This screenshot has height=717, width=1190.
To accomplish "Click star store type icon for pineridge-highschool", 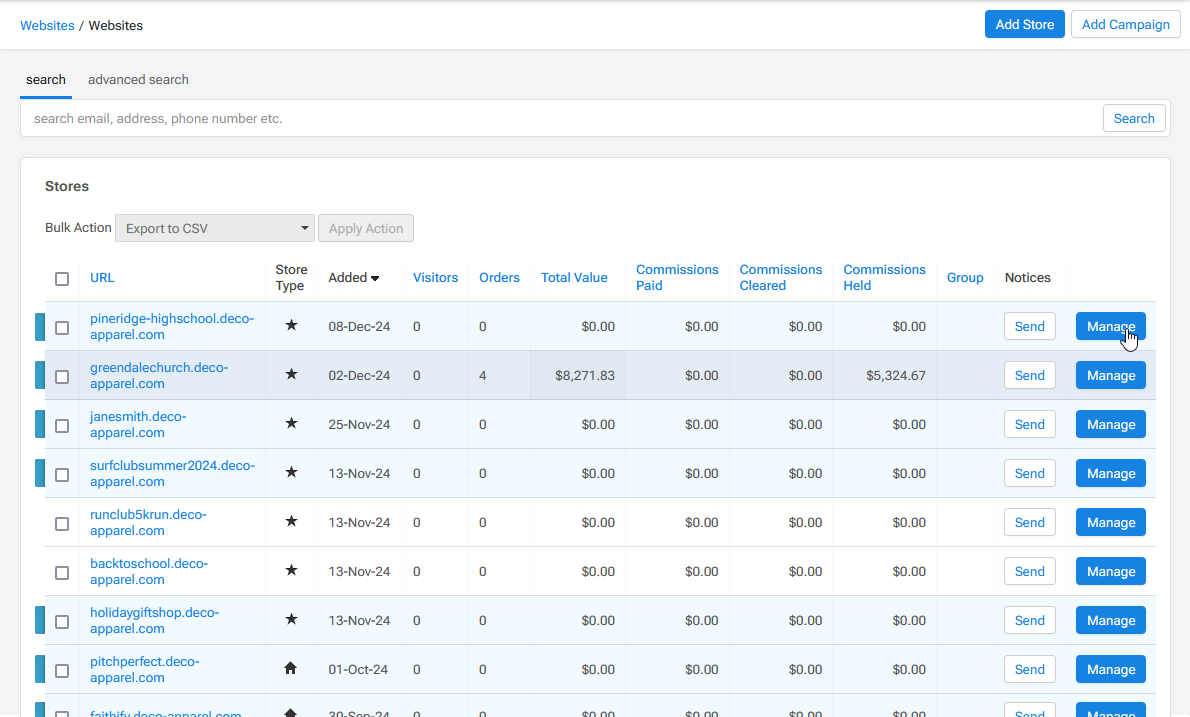I will pos(291,325).
